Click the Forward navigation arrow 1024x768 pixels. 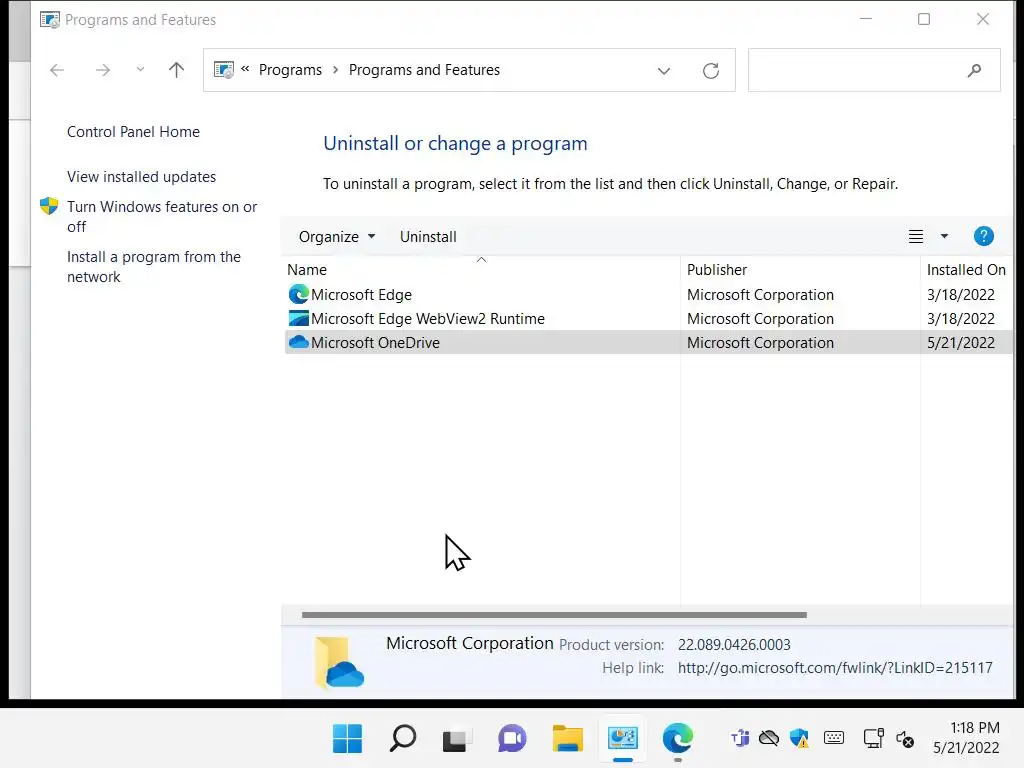[x=103, y=70]
